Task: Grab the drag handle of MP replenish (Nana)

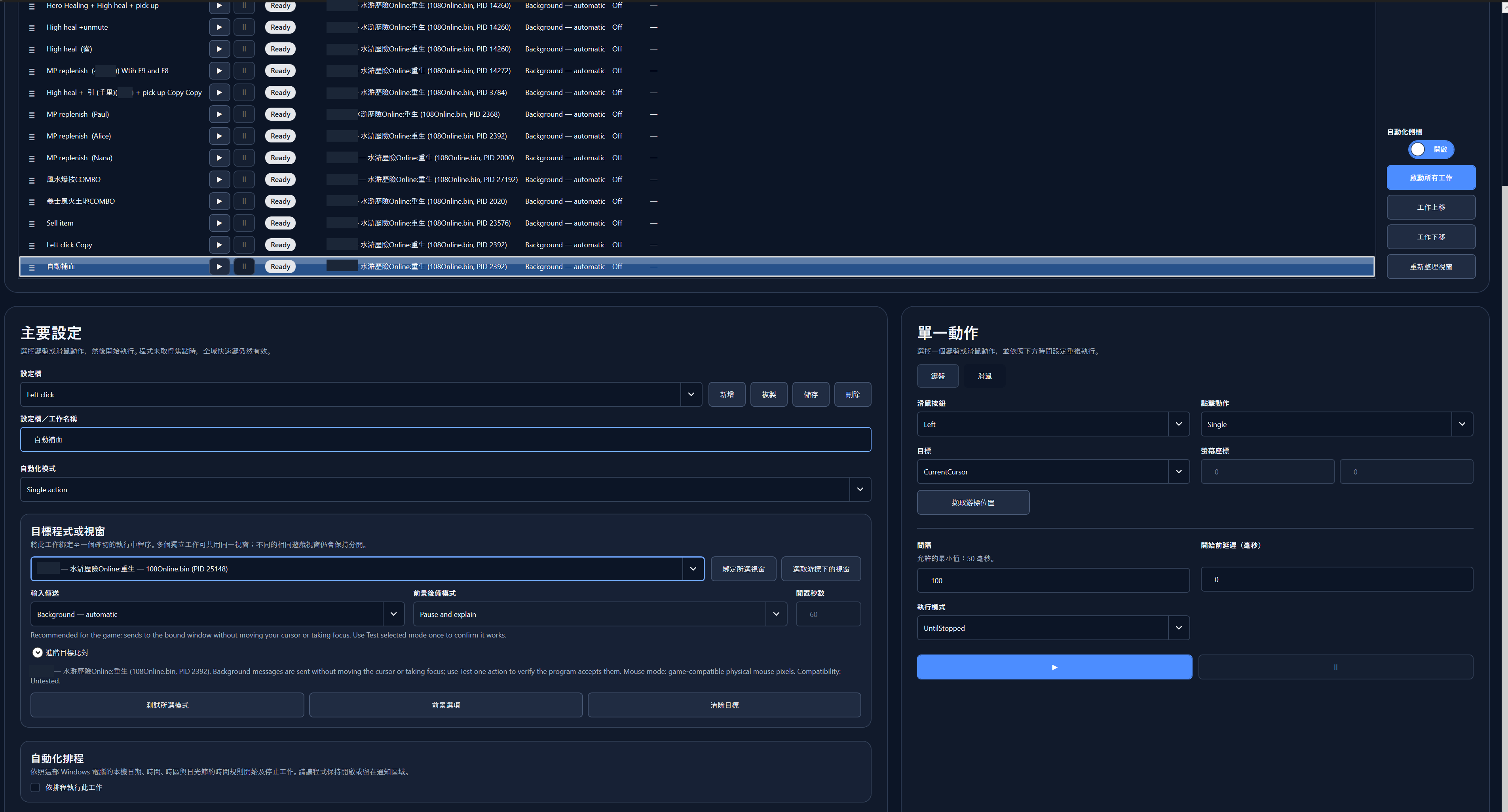Action: click(32, 158)
